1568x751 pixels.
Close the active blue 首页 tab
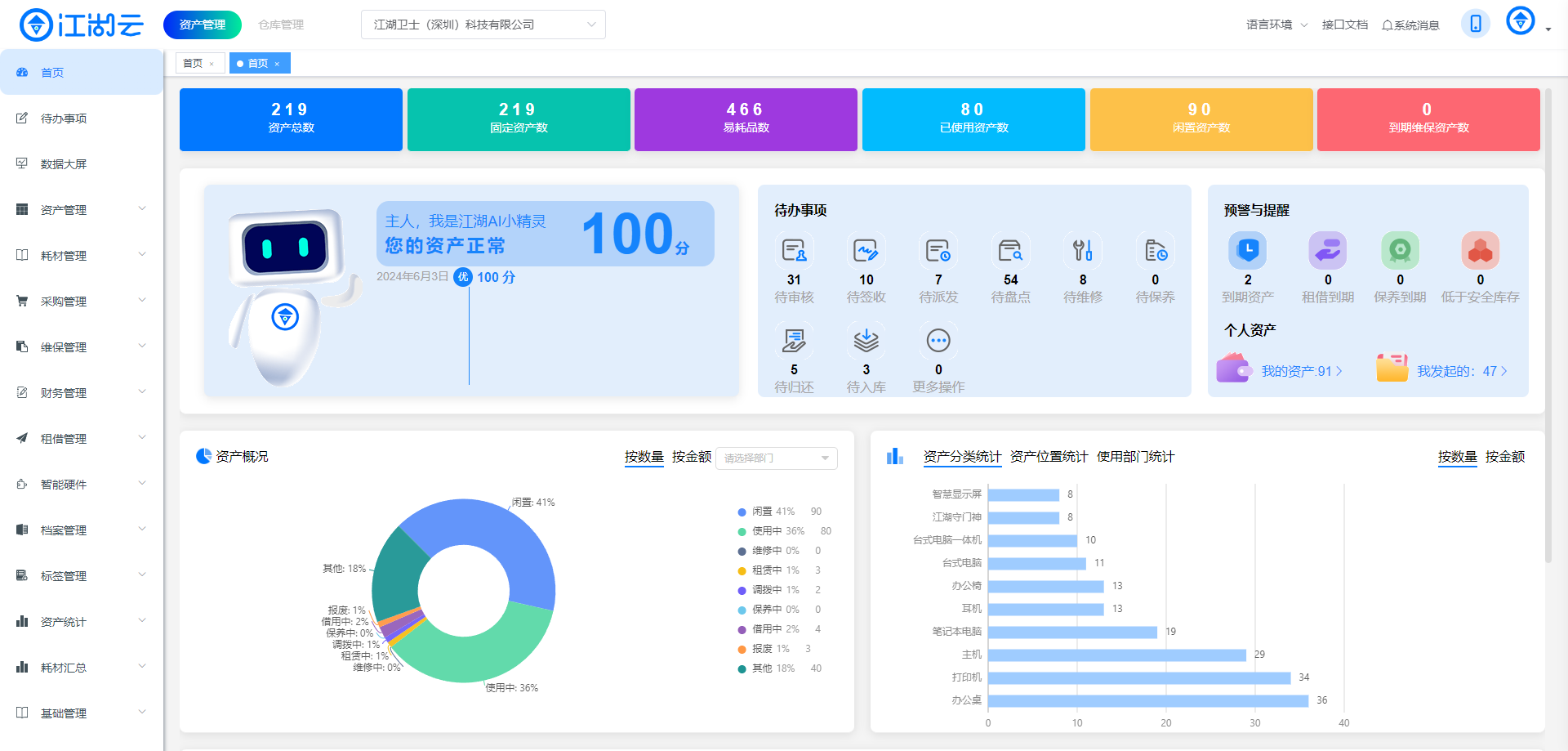(x=277, y=64)
